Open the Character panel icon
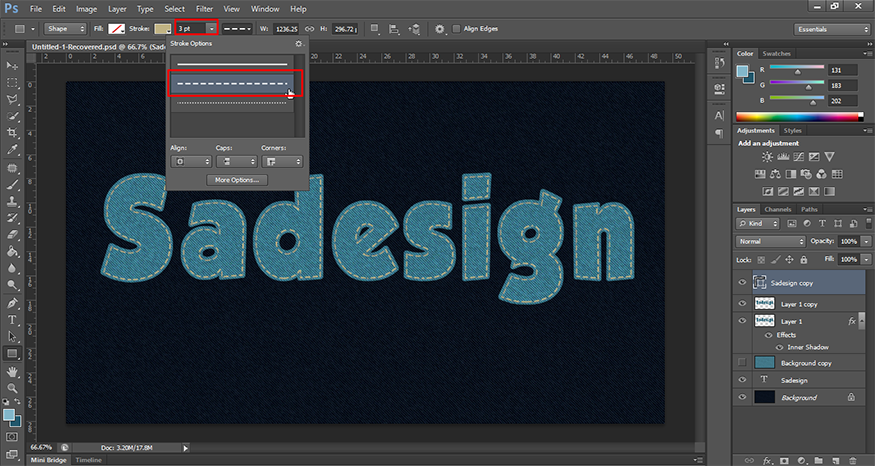This screenshot has height=466, width=875. 719,116
